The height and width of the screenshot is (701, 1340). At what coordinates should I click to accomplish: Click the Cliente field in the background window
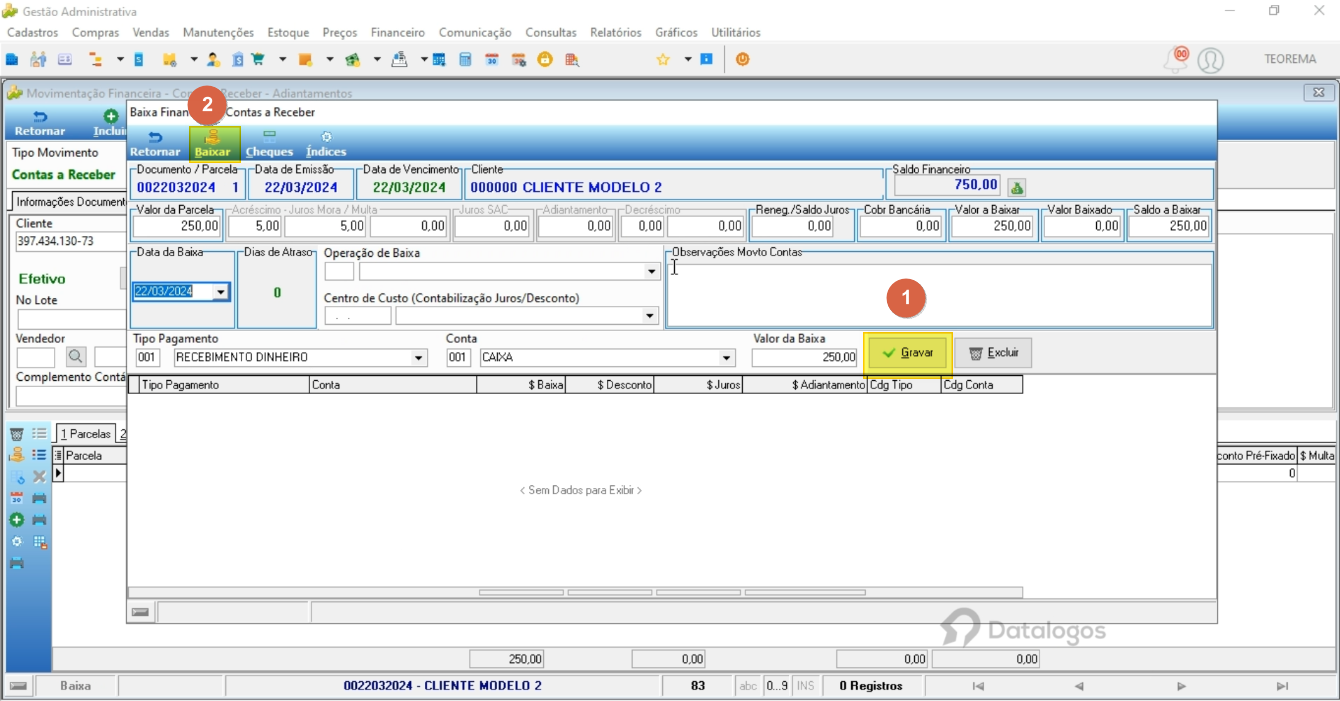pyautogui.click(x=70, y=242)
